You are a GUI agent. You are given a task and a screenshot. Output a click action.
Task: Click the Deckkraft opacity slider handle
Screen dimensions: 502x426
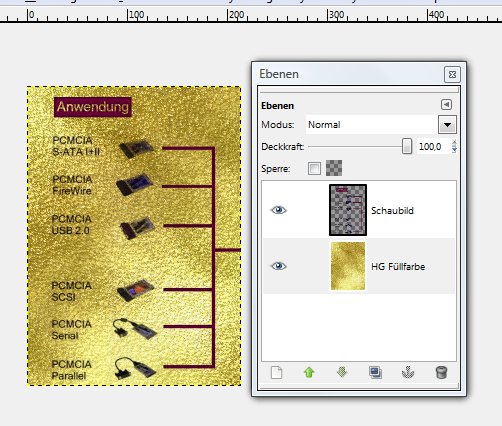click(407, 146)
